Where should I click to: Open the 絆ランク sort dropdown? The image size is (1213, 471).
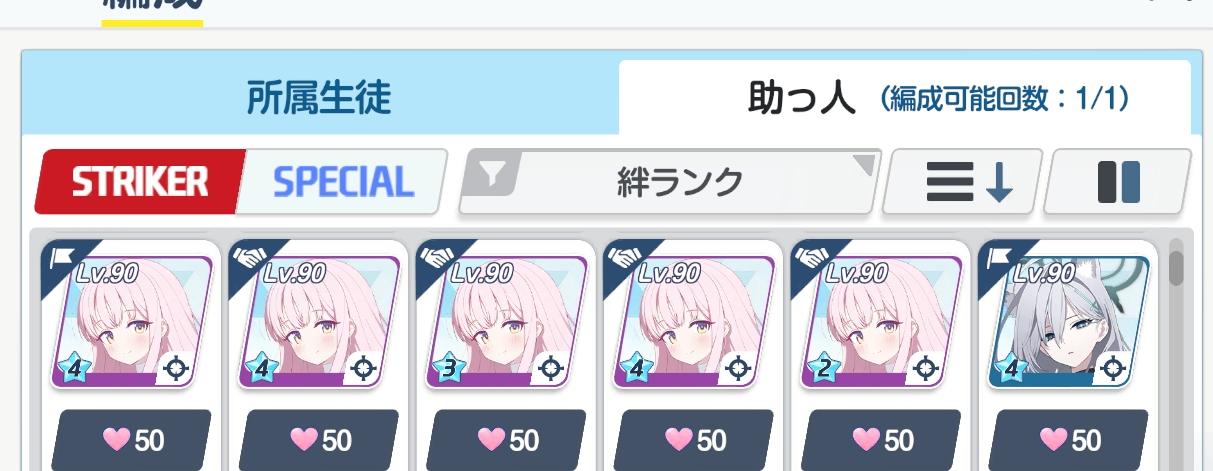[x=670, y=182]
